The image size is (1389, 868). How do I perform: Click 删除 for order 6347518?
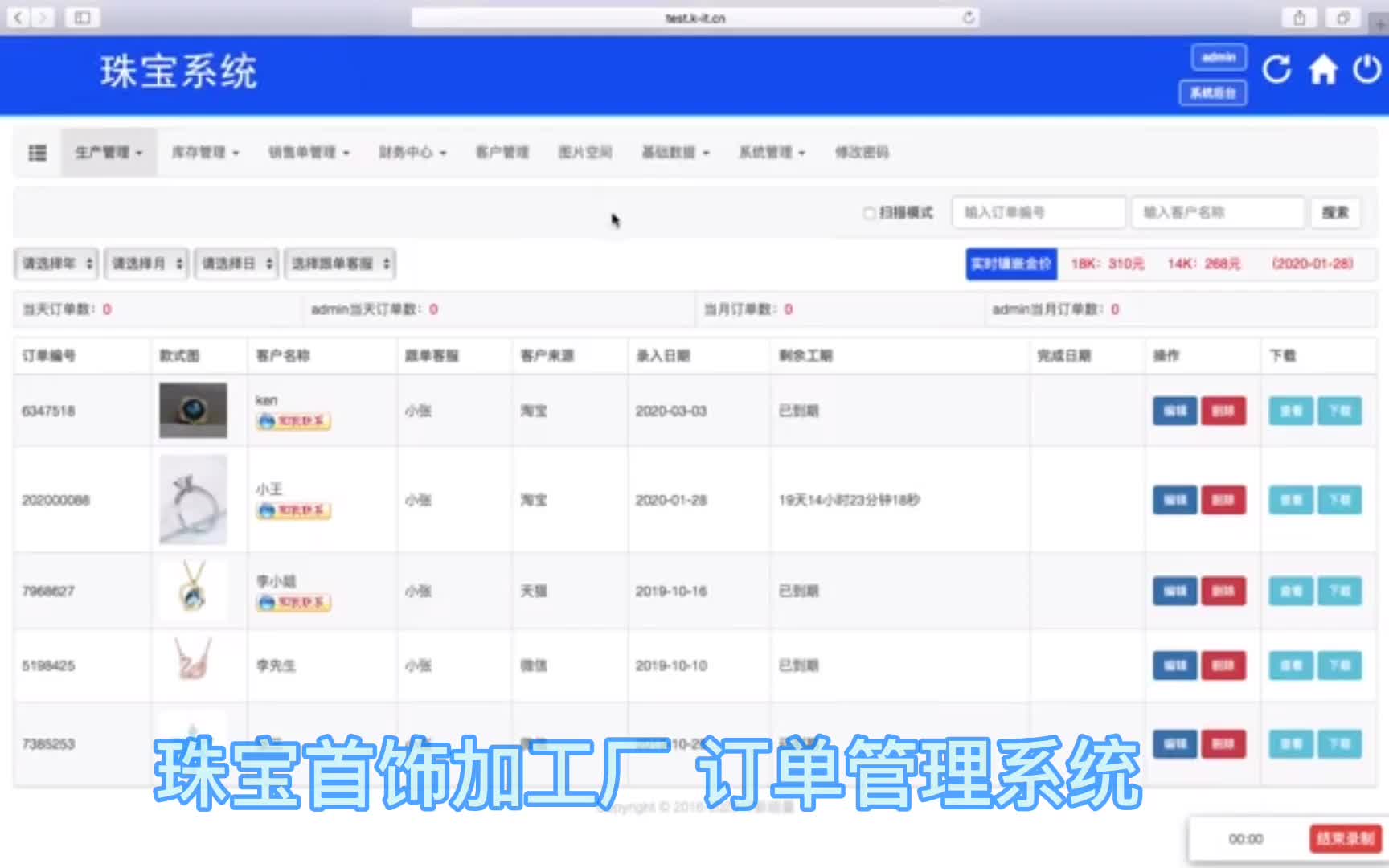[x=1223, y=411]
